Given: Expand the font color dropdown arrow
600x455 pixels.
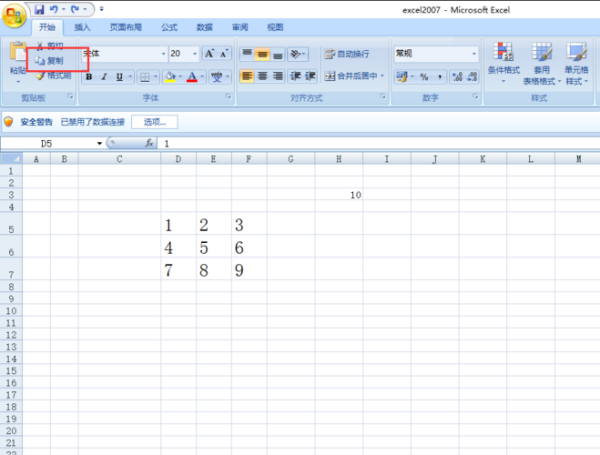Looking at the screenshot, I should [202, 77].
